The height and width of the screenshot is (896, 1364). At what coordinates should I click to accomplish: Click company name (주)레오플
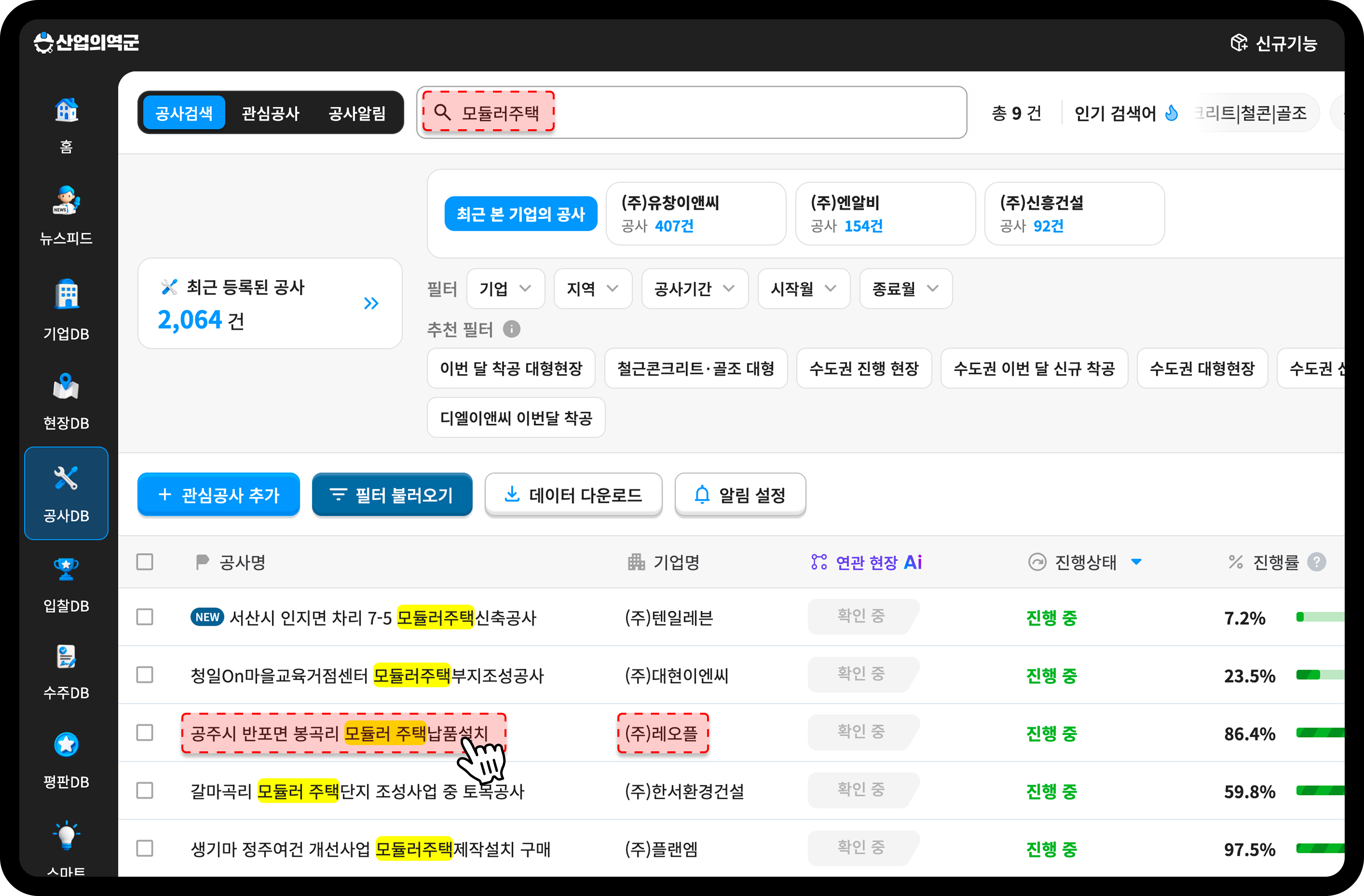[661, 733]
